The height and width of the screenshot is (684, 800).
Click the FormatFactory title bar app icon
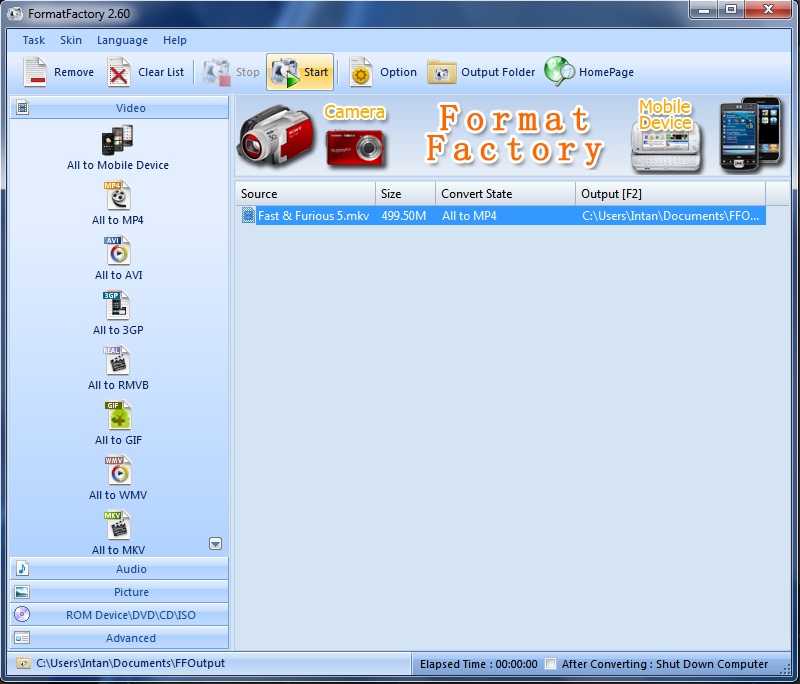[15, 13]
